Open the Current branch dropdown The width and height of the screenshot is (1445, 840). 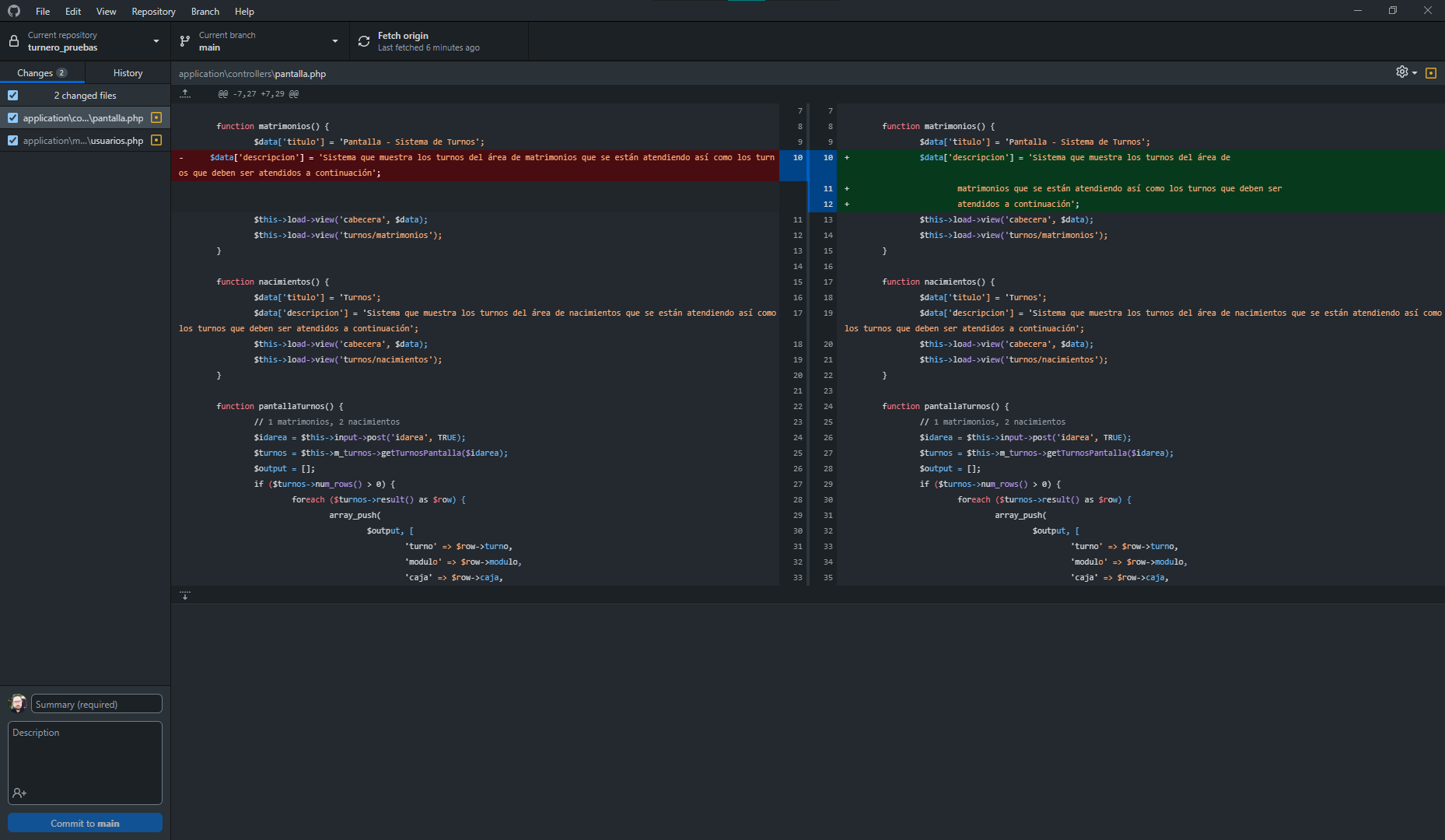[334, 40]
